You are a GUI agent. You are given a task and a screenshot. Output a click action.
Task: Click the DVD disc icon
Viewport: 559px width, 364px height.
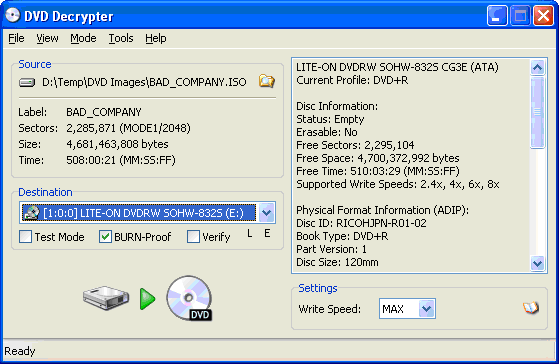click(x=189, y=298)
